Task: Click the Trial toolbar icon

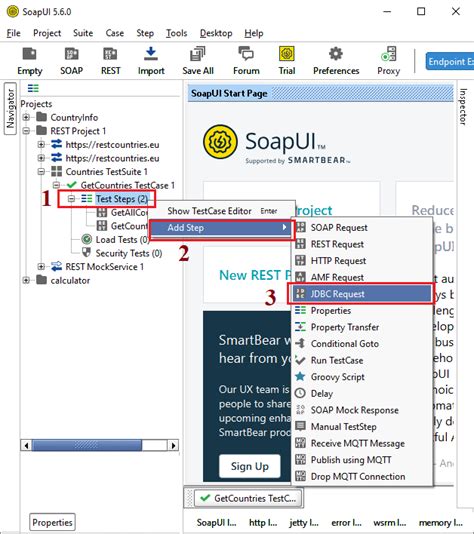Action: coord(287,54)
